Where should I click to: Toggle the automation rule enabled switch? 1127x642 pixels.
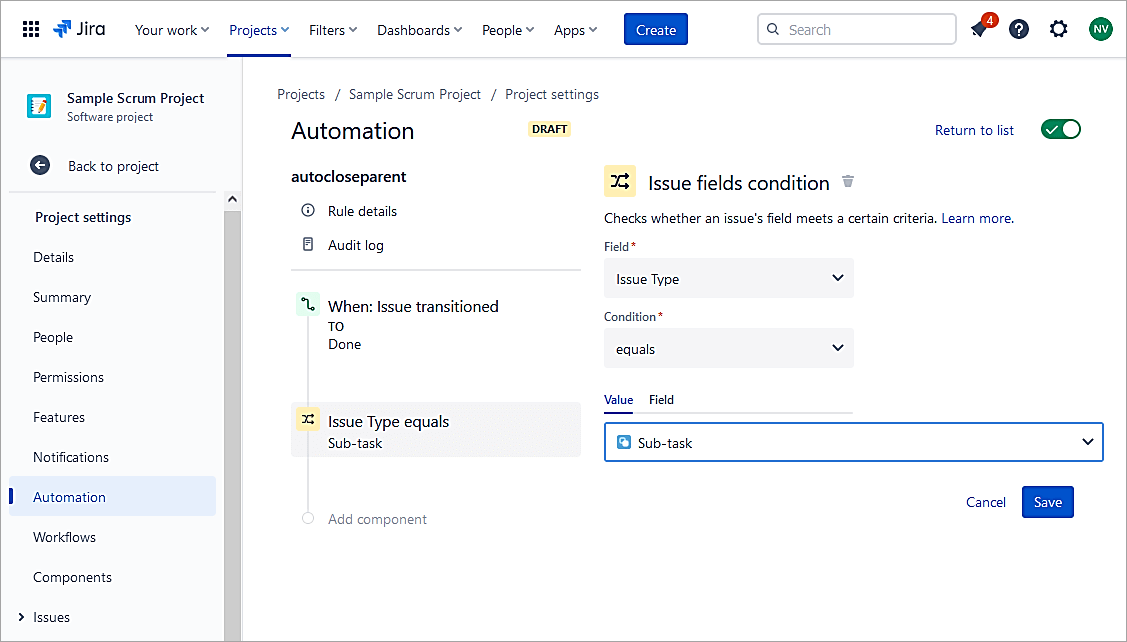click(1060, 130)
